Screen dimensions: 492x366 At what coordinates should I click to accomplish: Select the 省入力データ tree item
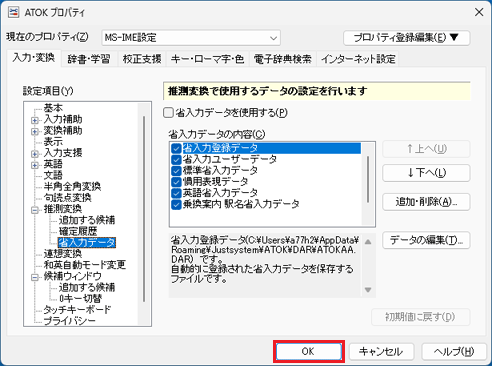click(87, 242)
